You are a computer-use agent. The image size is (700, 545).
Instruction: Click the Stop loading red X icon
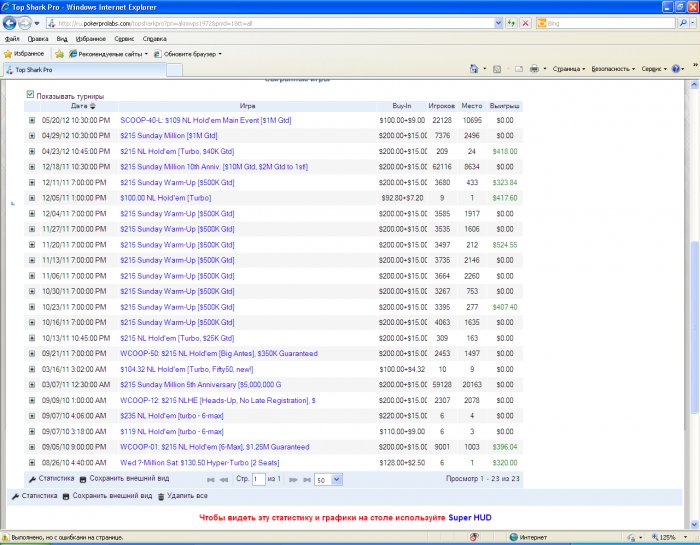526,23
